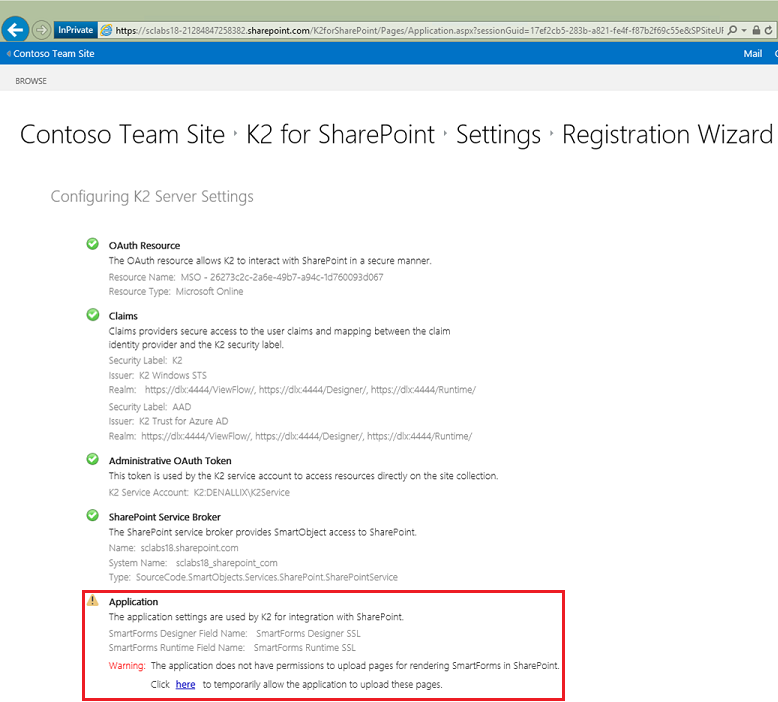Click Contoso Team Site breadcrumb title
This screenshot has width=778, height=702.
[122, 134]
